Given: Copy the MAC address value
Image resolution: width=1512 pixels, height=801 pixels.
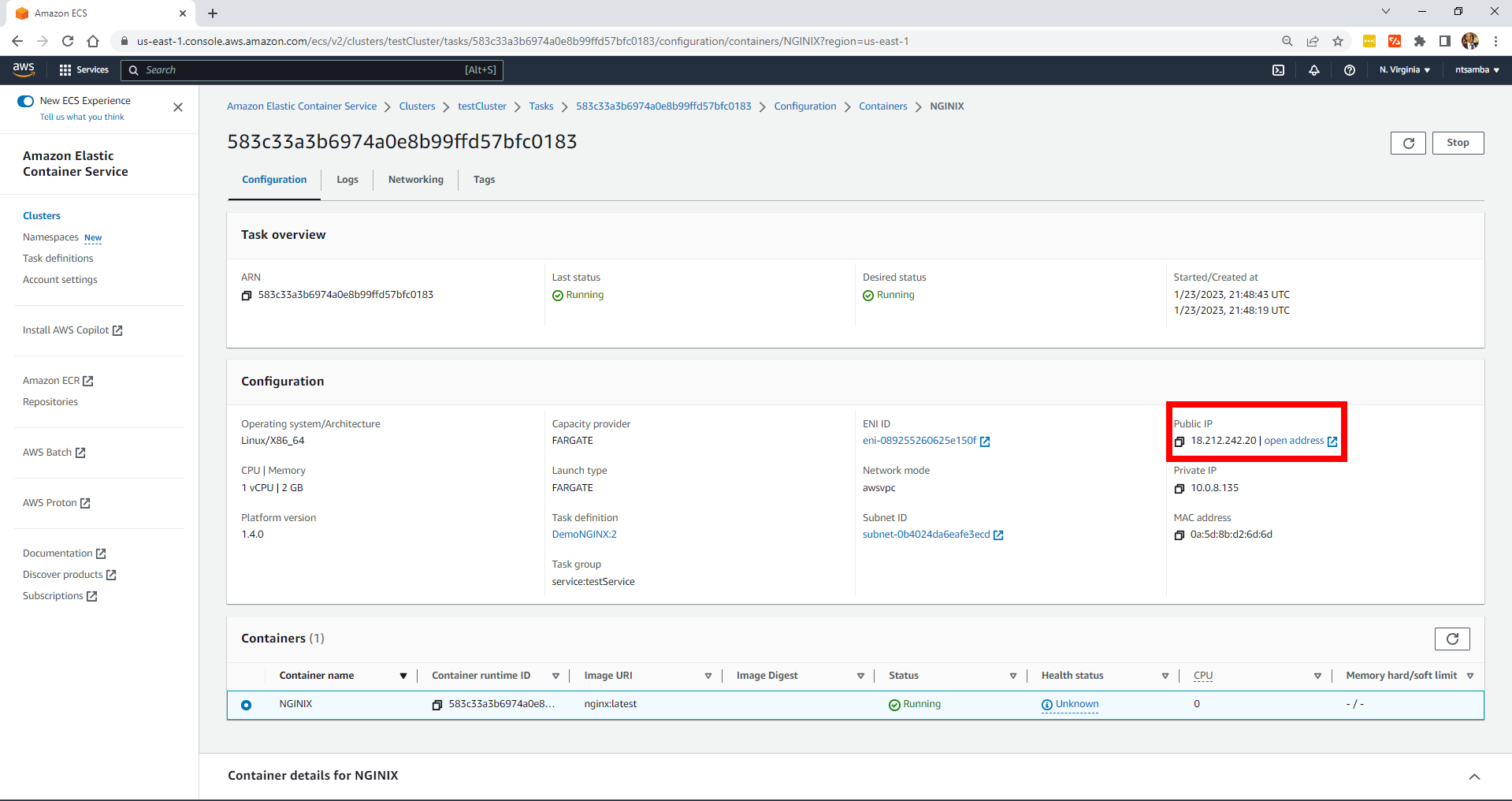Looking at the screenshot, I should coord(1179,535).
